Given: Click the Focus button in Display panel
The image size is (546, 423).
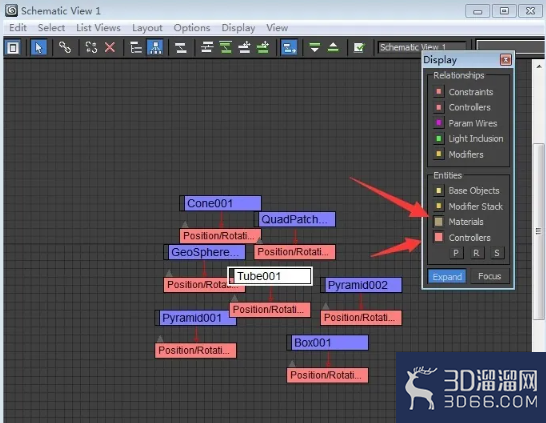Looking at the screenshot, I should pyautogui.click(x=490, y=276).
